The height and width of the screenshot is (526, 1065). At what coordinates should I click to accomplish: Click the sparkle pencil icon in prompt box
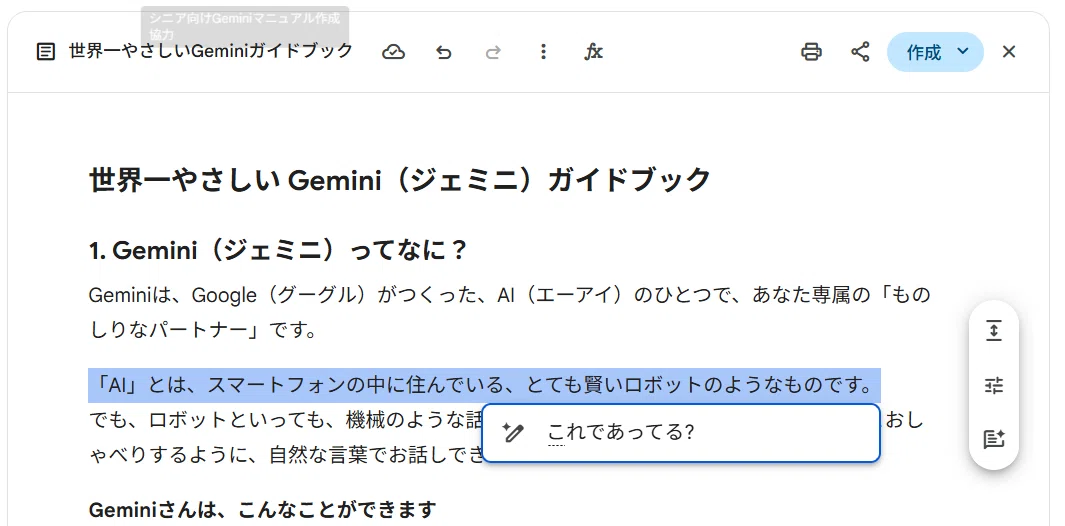coord(513,432)
